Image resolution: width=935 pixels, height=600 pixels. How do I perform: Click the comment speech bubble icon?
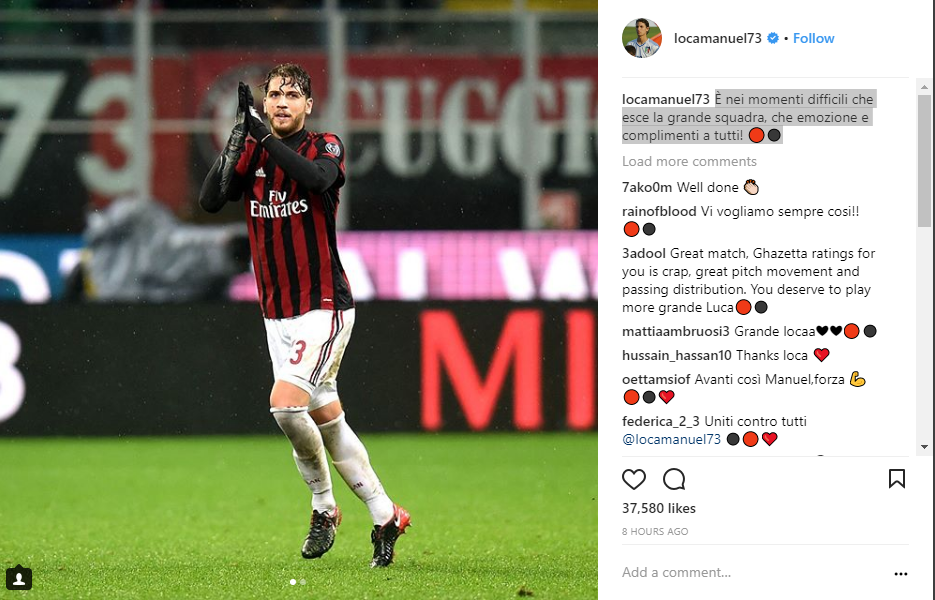point(674,479)
